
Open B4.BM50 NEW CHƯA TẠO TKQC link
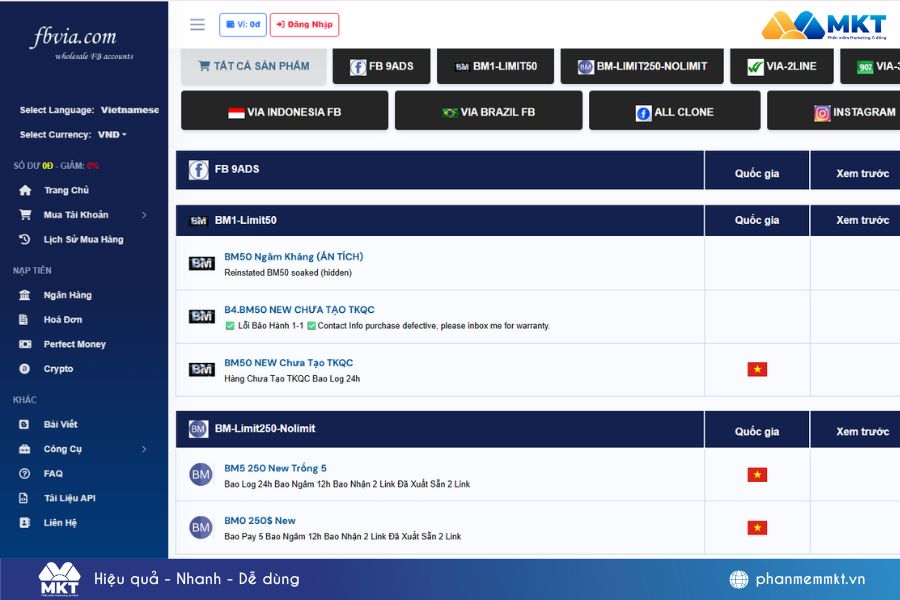[x=299, y=309]
